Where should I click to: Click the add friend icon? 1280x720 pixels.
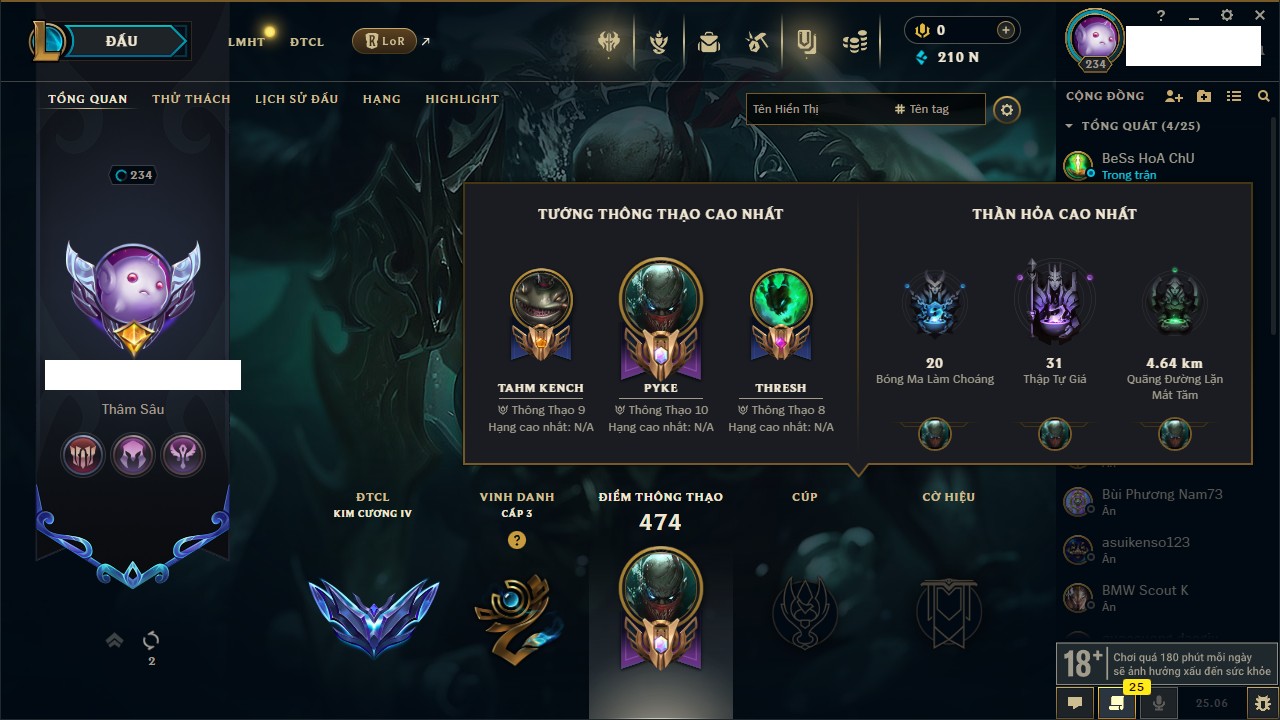pos(1174,96)
